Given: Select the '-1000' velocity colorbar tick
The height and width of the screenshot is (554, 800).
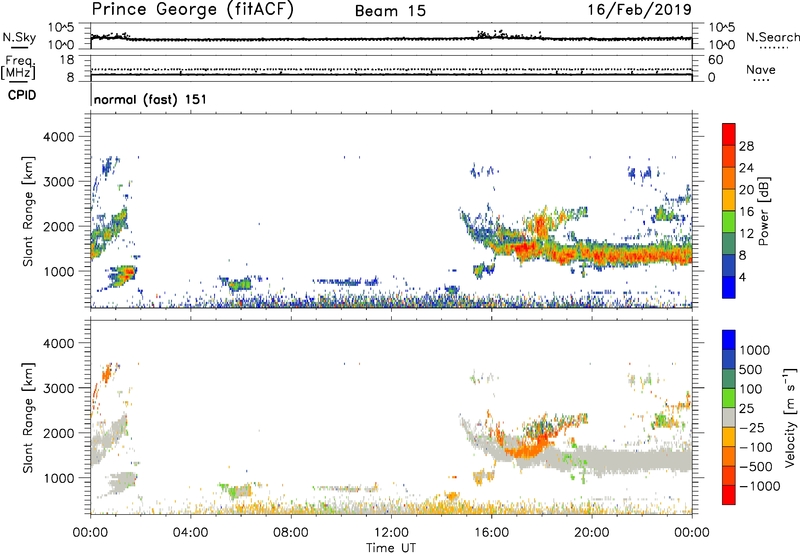Looking at the screenshot, I should (759, 486).
